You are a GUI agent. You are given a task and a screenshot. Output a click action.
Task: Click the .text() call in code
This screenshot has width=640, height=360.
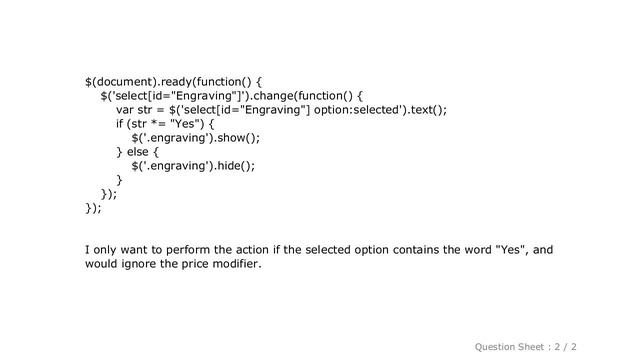point(425,110)
